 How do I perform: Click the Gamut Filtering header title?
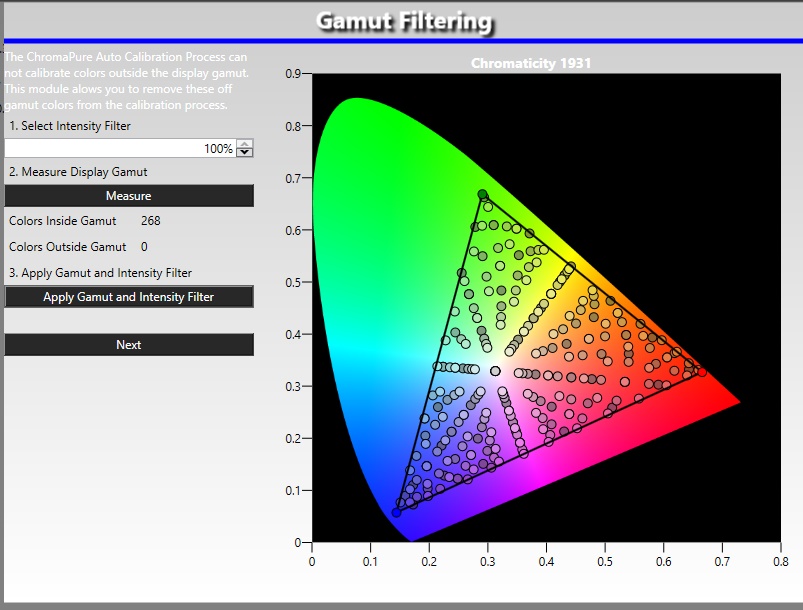pos(403,21)
